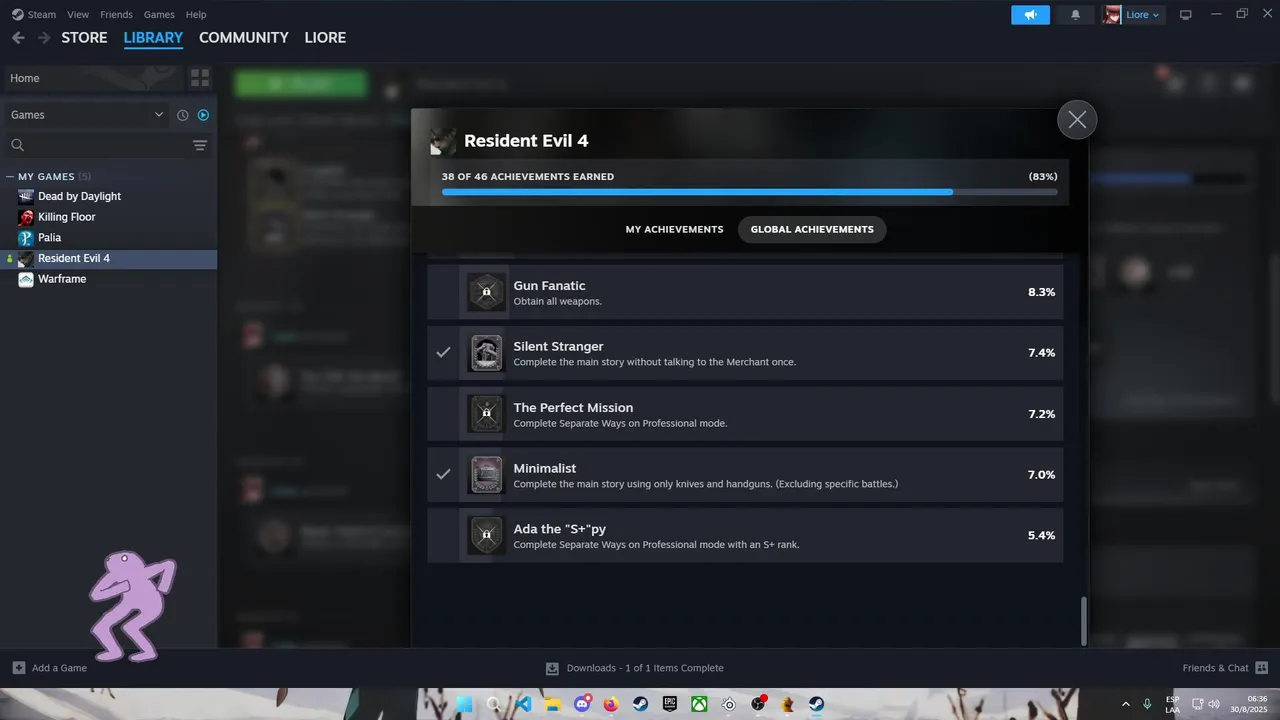Click the Silent Stranger achievement icon
Screen dimensions: 1280x720
[x=486, y=353]
